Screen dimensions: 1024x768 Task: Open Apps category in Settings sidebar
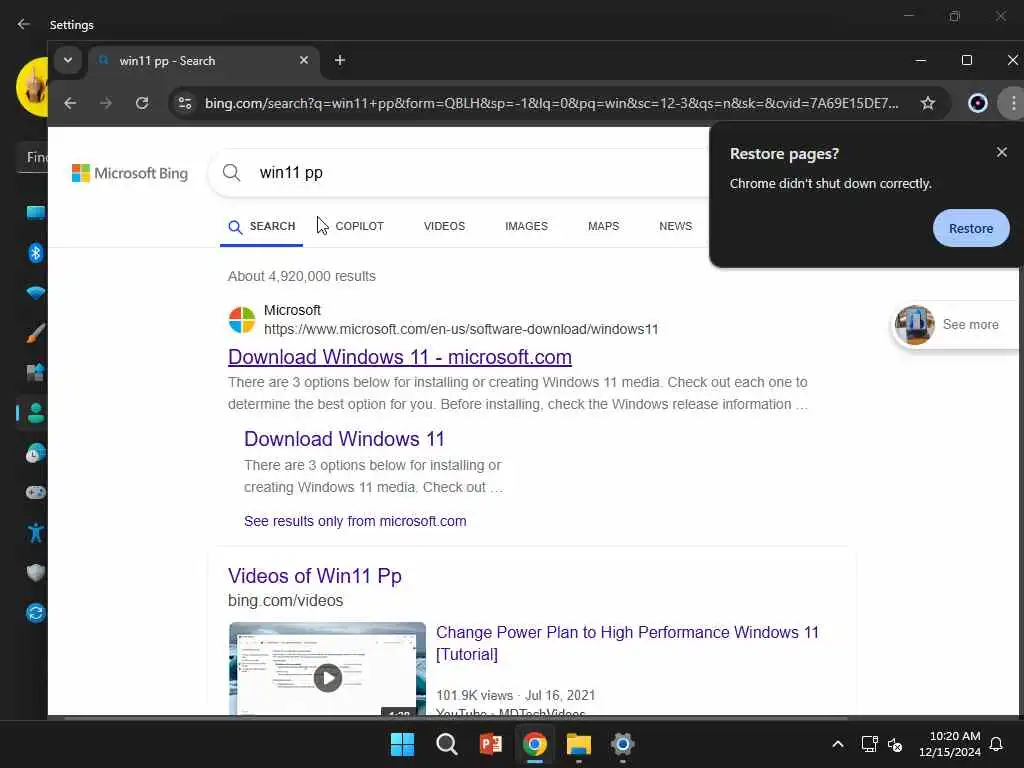pos(35,372)
